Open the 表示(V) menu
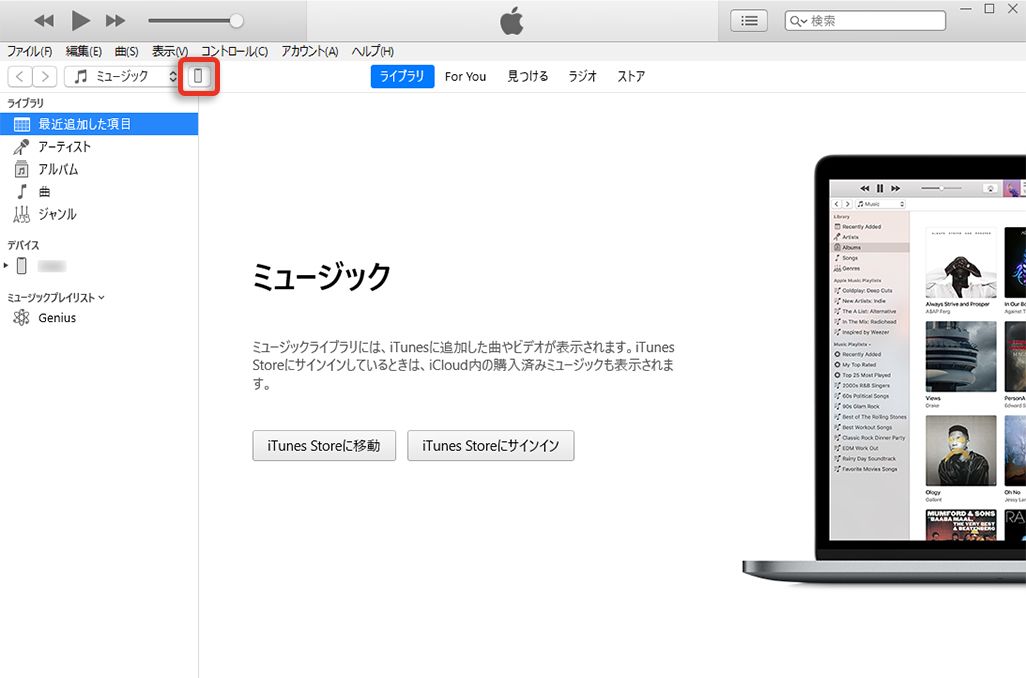The height and width of the screenshot is (678, 1026). [170, 51]
